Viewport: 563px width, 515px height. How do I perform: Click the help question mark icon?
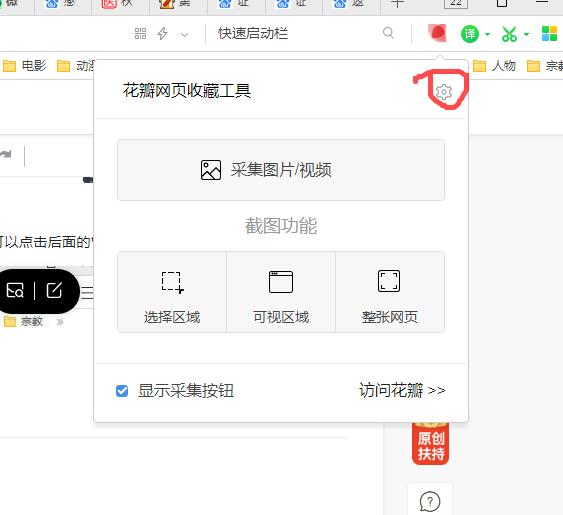(430, 501)
